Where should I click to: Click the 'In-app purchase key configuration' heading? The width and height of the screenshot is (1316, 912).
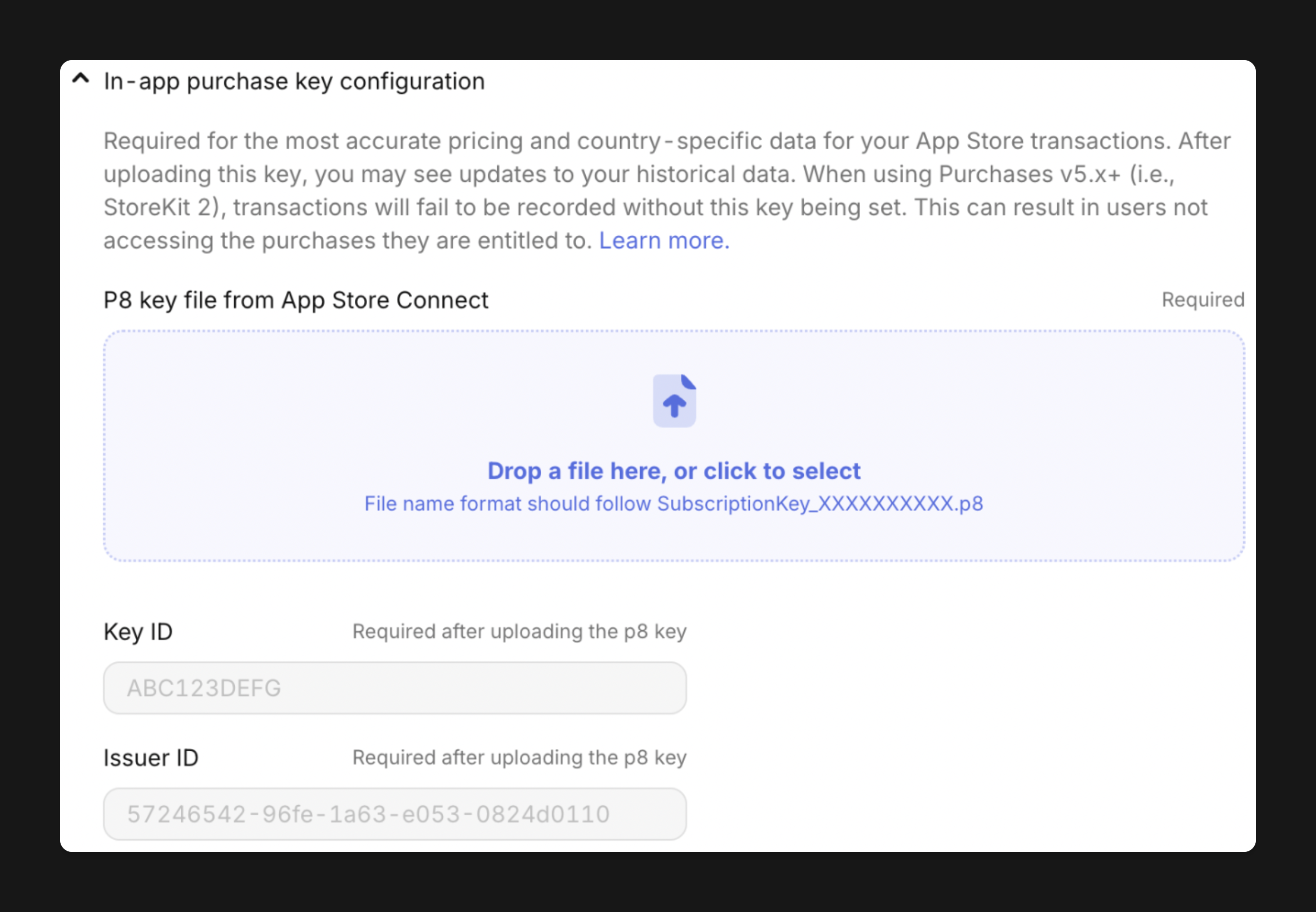[294, 82]
